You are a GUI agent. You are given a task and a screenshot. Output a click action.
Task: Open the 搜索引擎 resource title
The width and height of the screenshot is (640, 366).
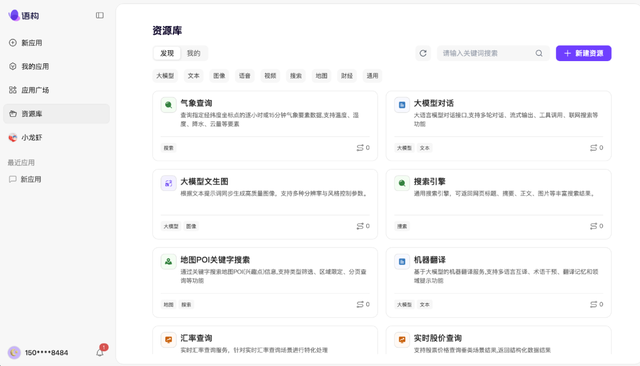pyautogui.click(x=429, y=182)
